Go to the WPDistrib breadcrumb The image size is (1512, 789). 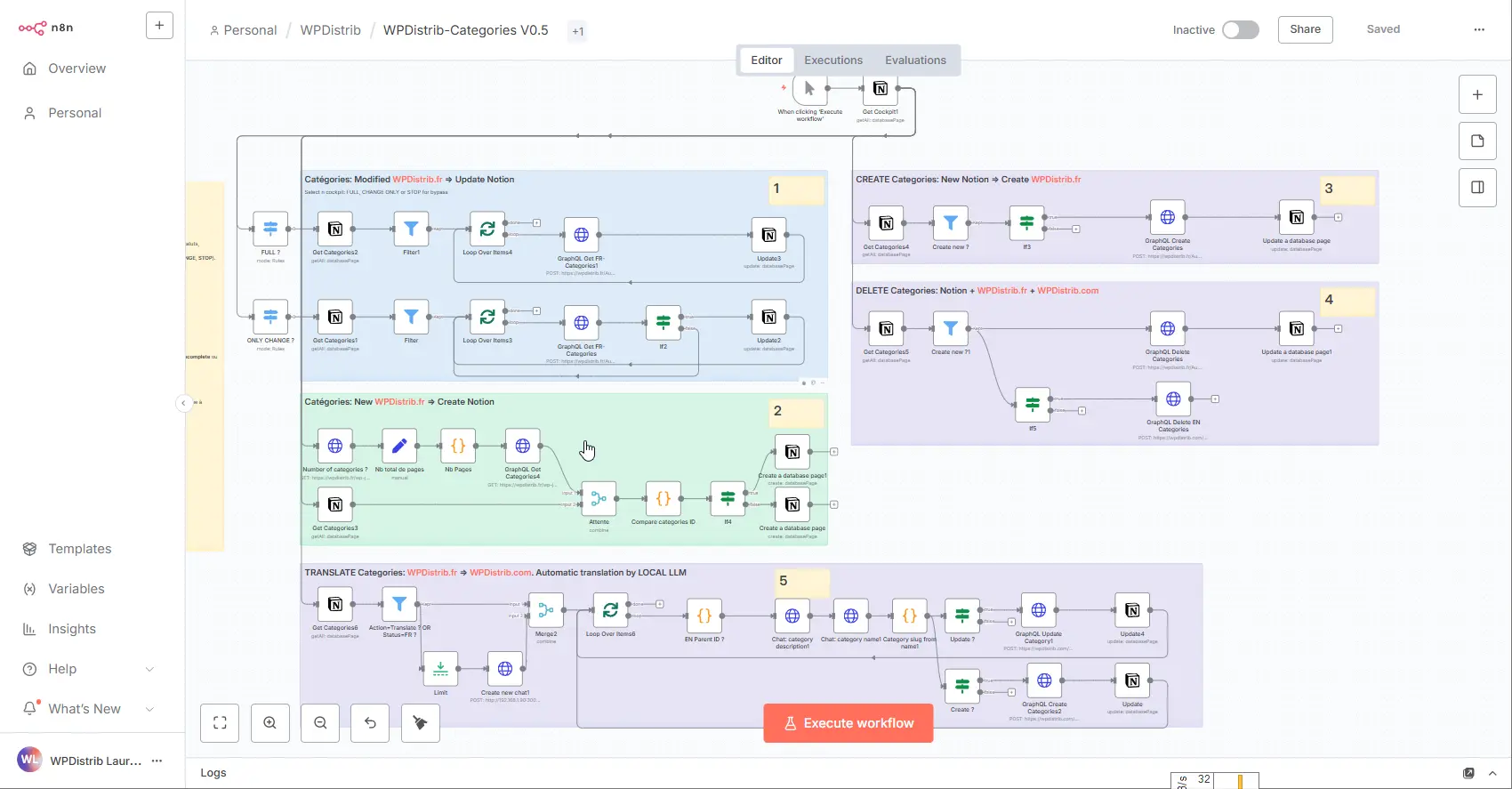coord(330,30)
